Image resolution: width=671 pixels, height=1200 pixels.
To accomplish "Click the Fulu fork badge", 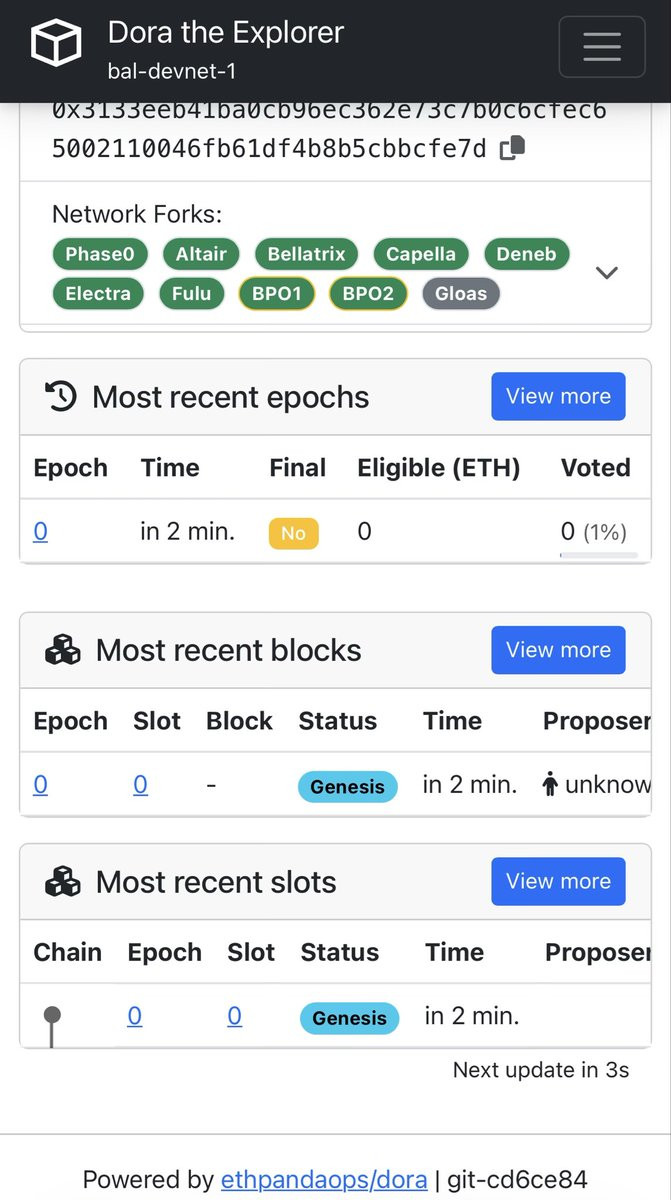I will pyautogui.click(x=192, y=293).
